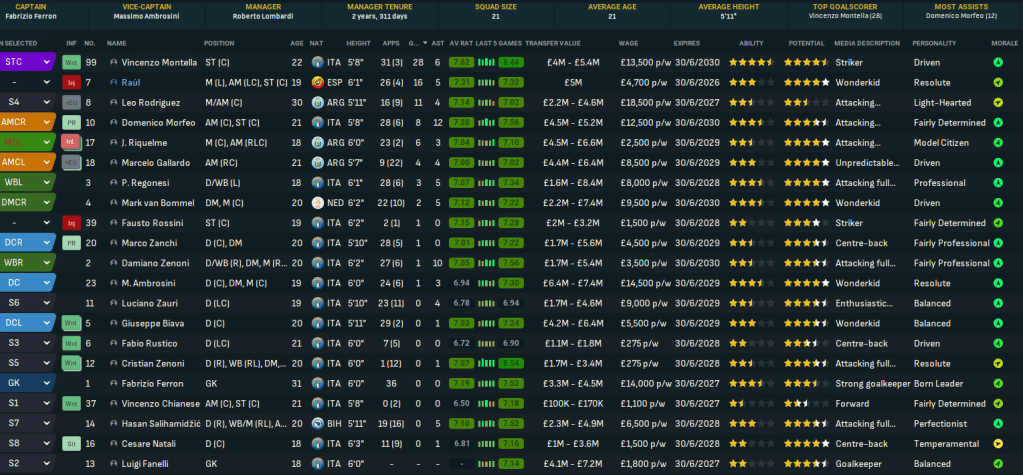Click Raúl's red Inj injury icon

[x=71, y=82]
